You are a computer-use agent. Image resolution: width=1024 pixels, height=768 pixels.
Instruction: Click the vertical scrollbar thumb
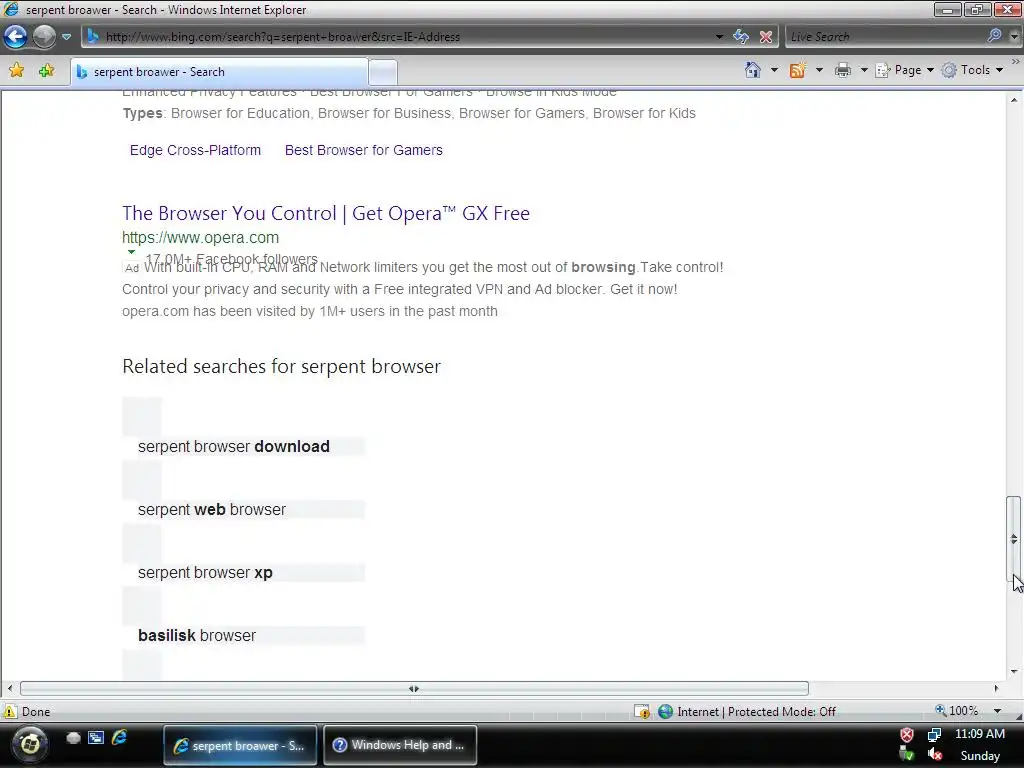[x=1014, y=538]
